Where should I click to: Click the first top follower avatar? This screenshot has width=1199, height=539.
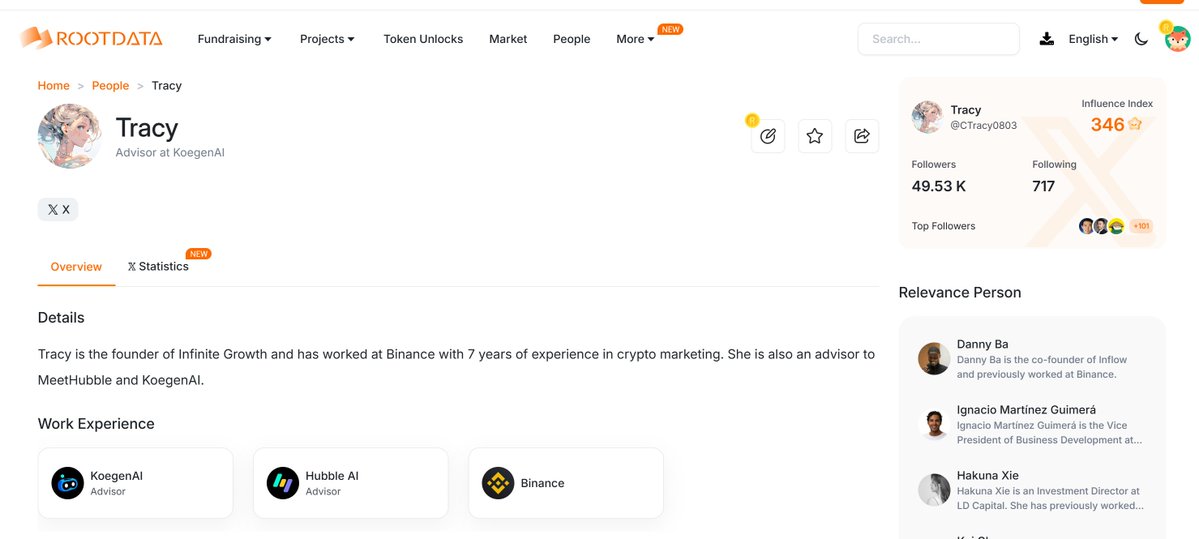coord(1087,226)
